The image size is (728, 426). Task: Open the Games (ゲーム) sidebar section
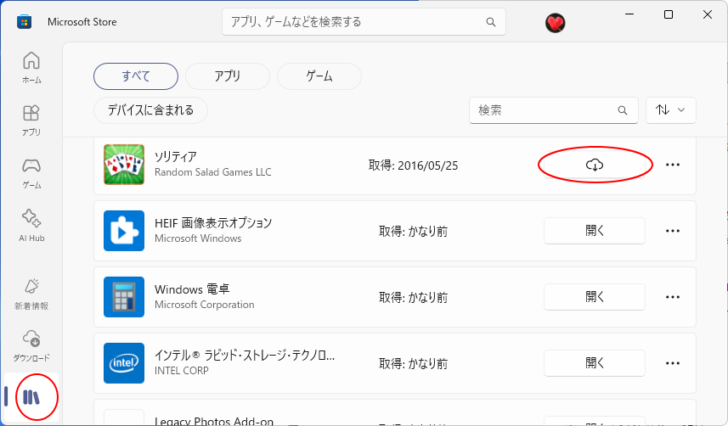point(31,173)
